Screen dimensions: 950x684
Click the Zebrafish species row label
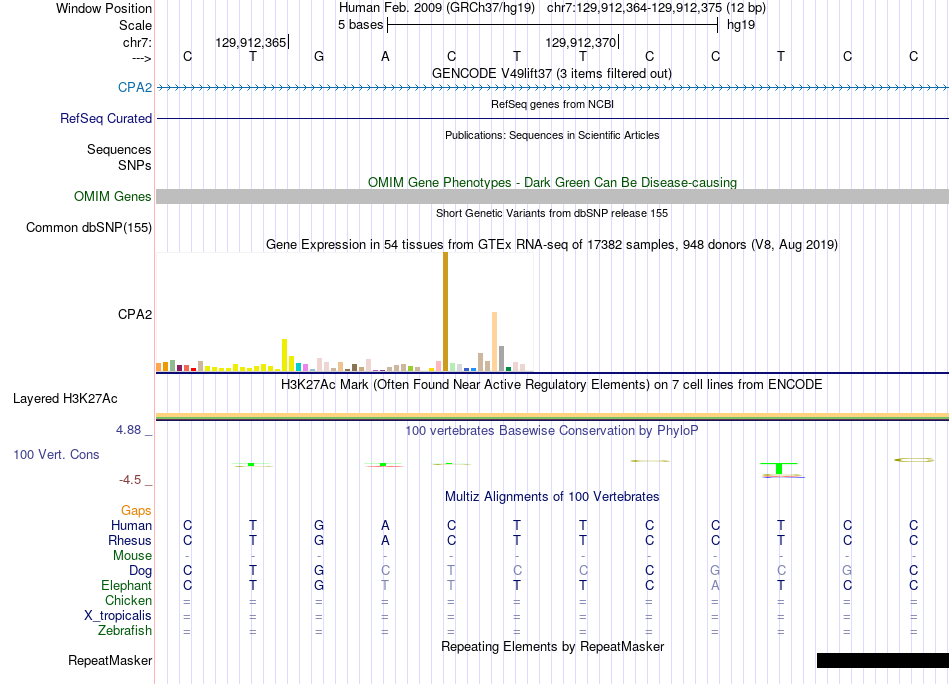point(125,631)
